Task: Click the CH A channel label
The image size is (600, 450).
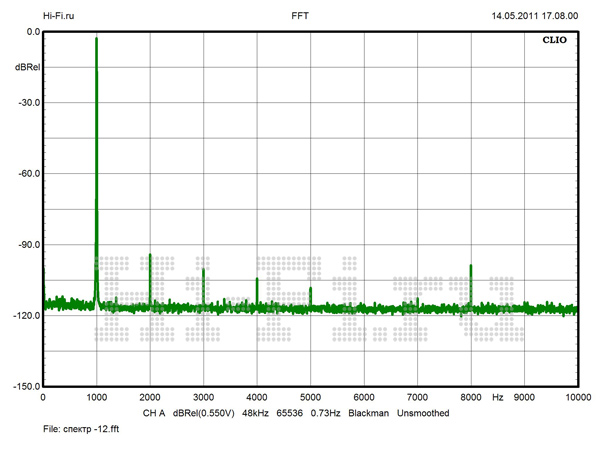Action: [x=154, y=413]
